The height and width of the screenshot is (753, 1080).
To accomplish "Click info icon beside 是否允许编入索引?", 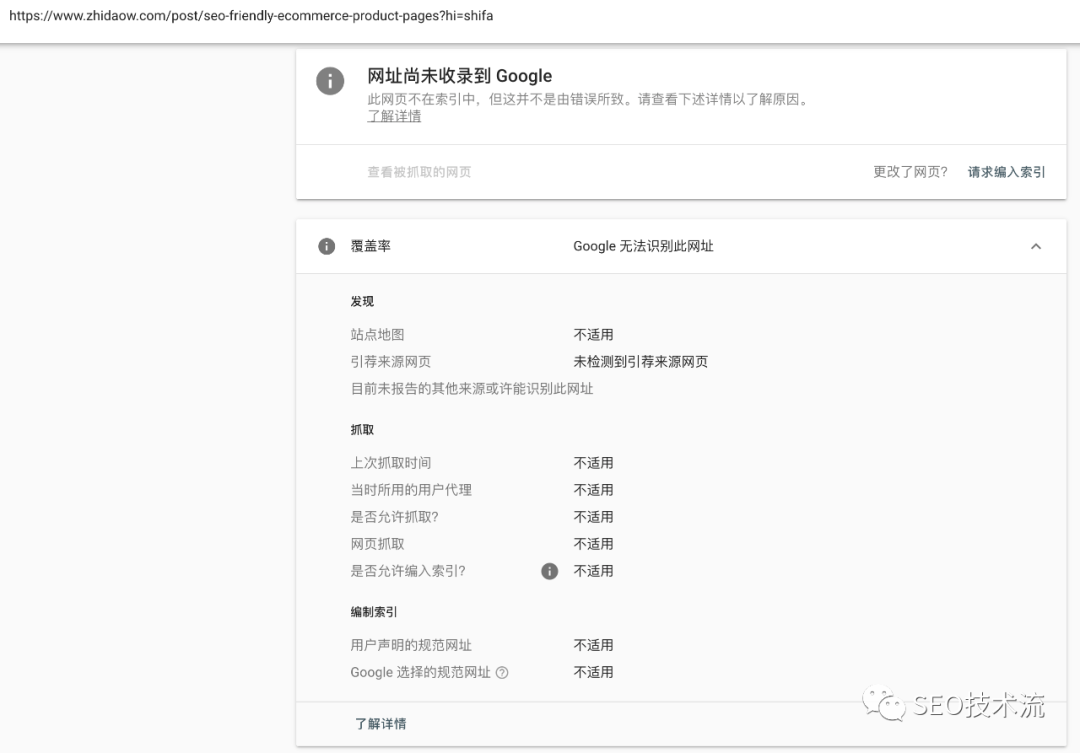I will coord(549,571).
